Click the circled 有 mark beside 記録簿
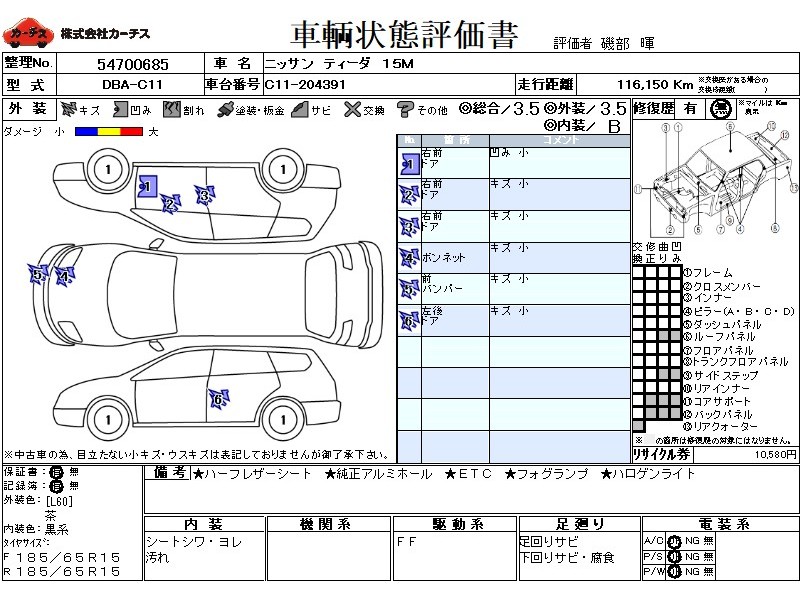 56,486
